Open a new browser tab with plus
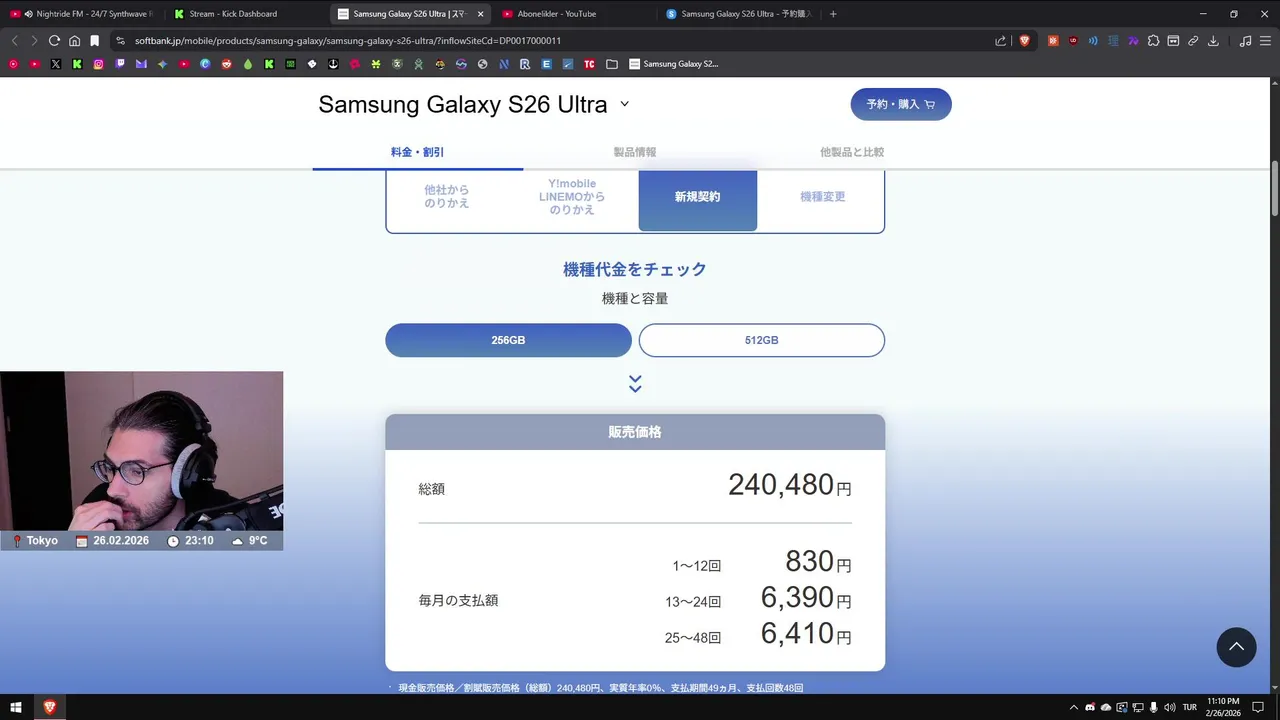This screenshot has width=1280, height=720. [833, 14]
